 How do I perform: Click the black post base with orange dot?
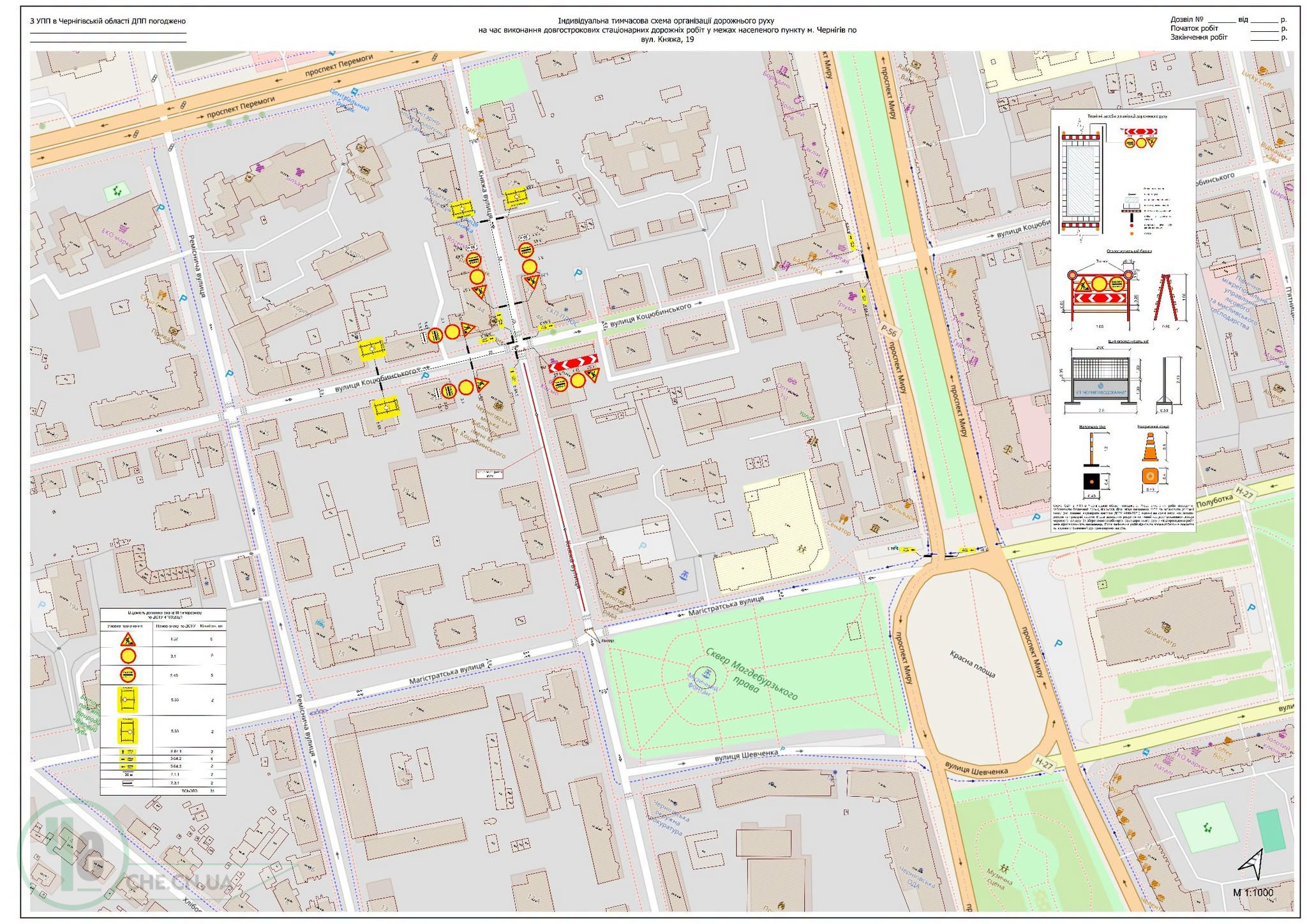(1091, 481)
